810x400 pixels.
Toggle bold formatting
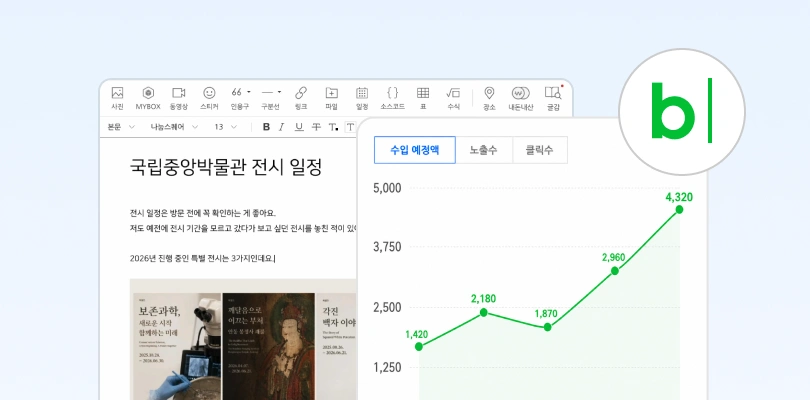click(x=266, y=127)
